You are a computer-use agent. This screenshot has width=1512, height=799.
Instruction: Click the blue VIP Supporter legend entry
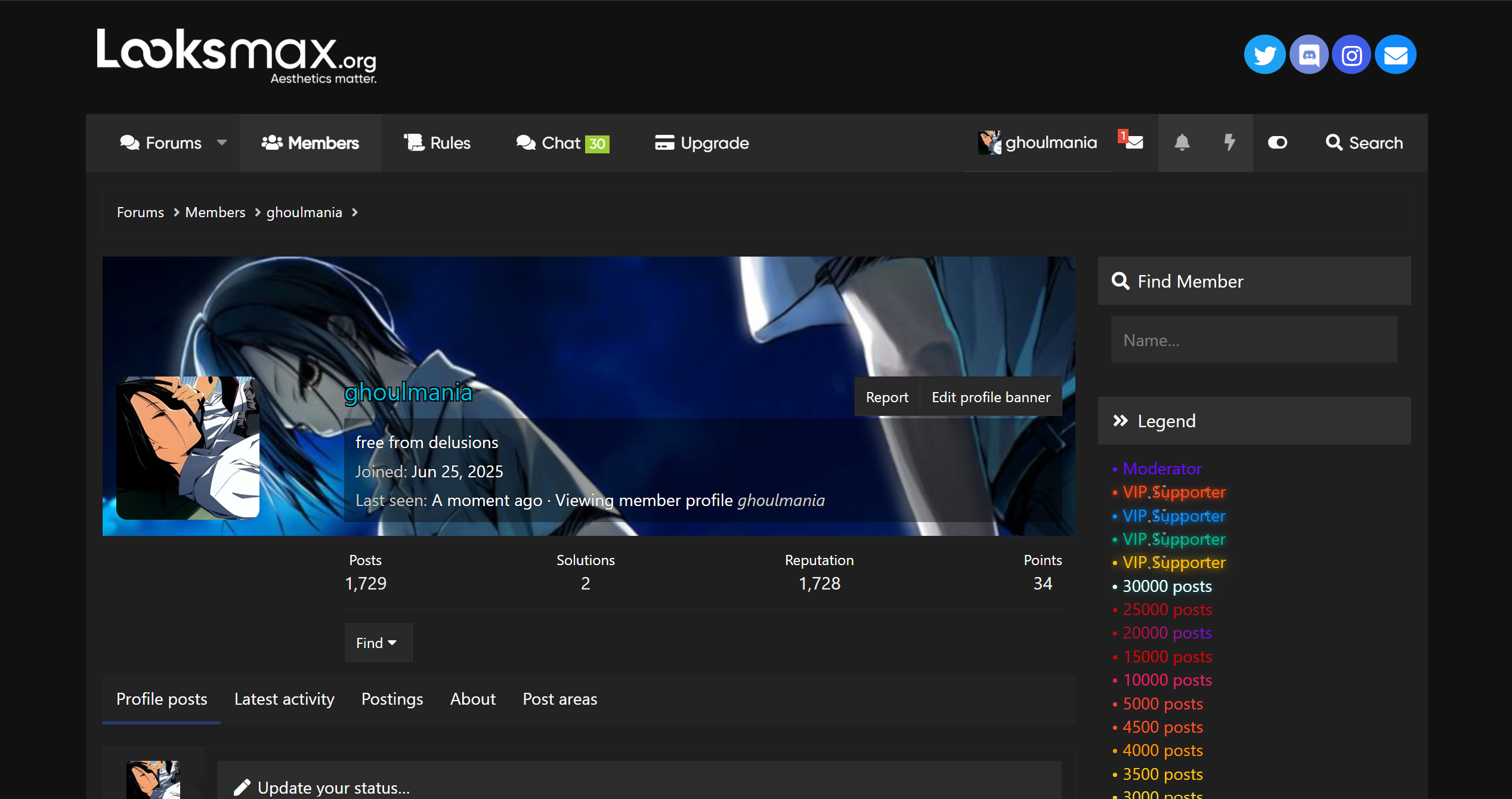point(1174,516)
